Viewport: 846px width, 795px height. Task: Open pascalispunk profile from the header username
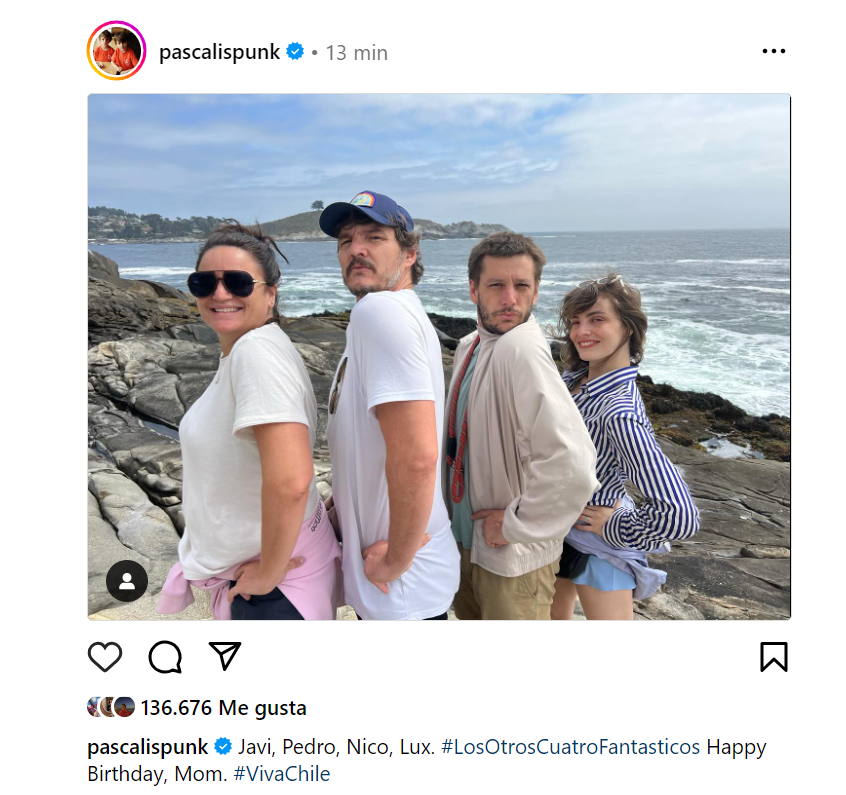[x=220, y=52]
